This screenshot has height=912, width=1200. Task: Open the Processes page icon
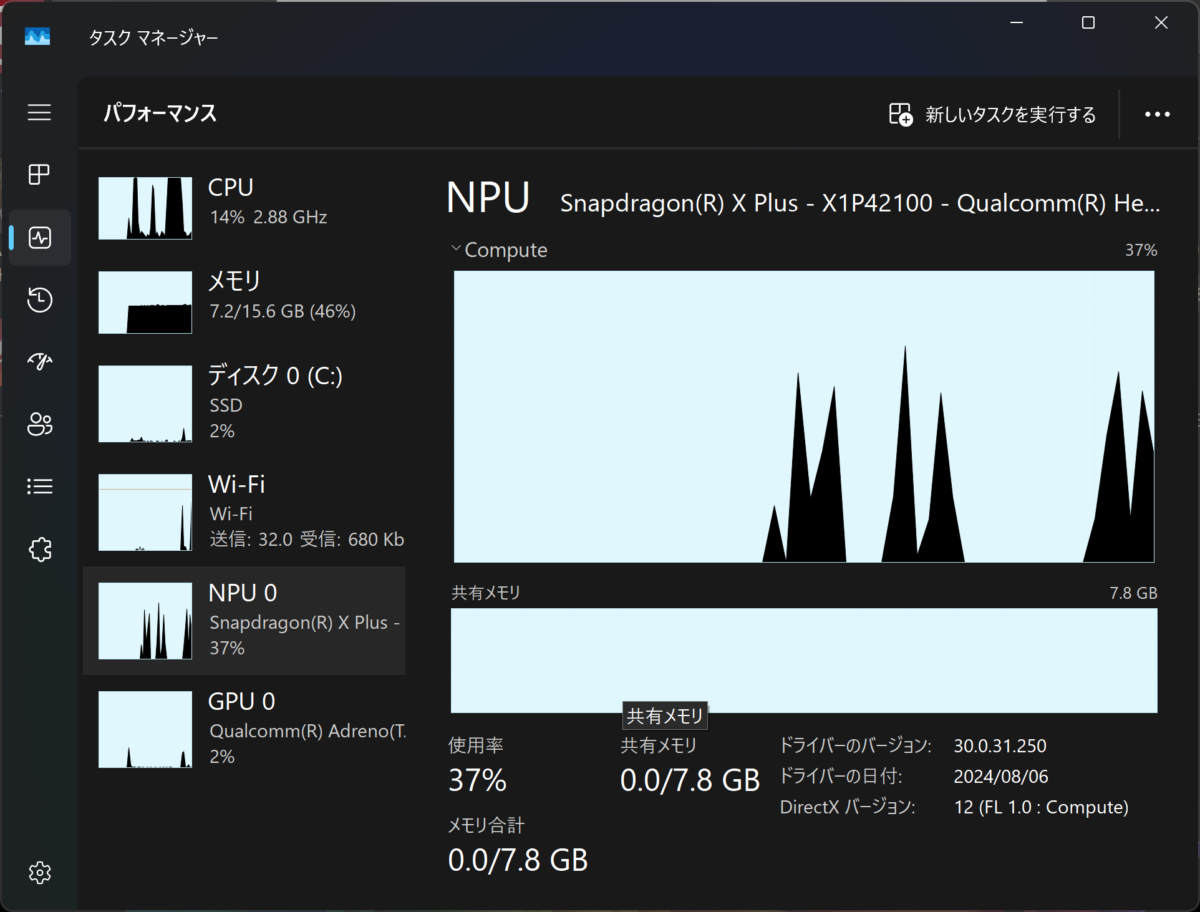[39, 175]
